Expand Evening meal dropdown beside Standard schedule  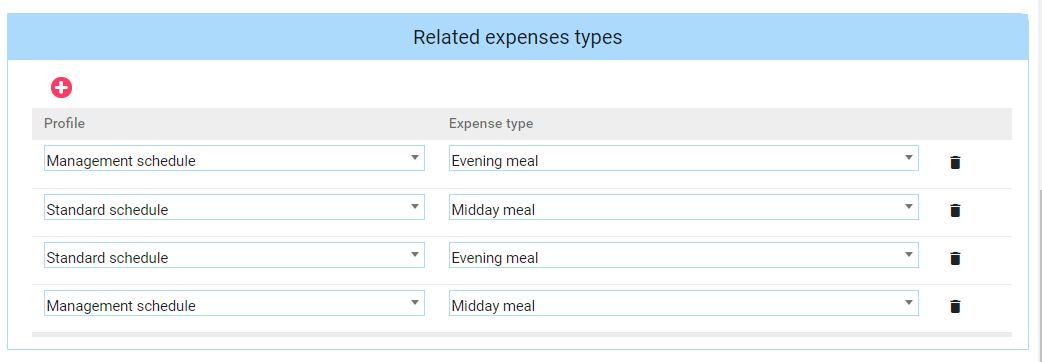(x=684, y=255)
